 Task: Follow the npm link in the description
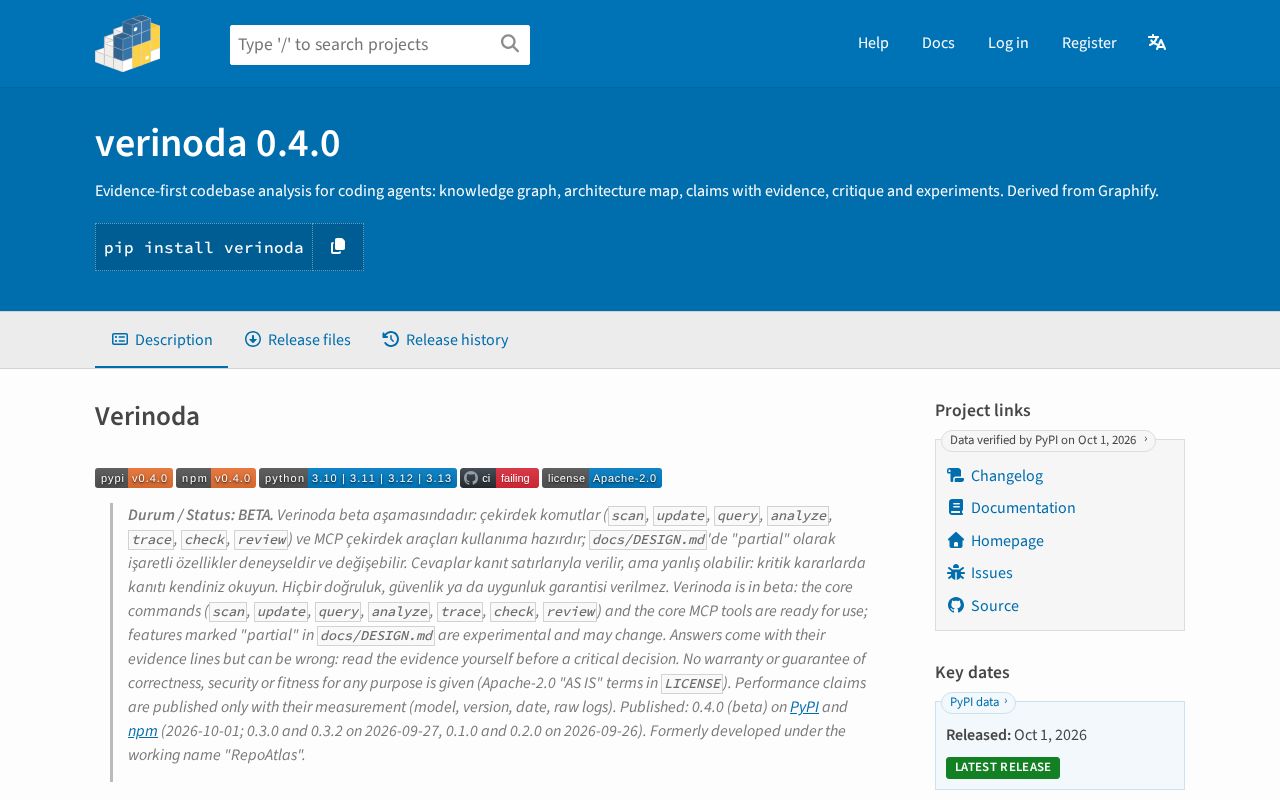[143, 731]
